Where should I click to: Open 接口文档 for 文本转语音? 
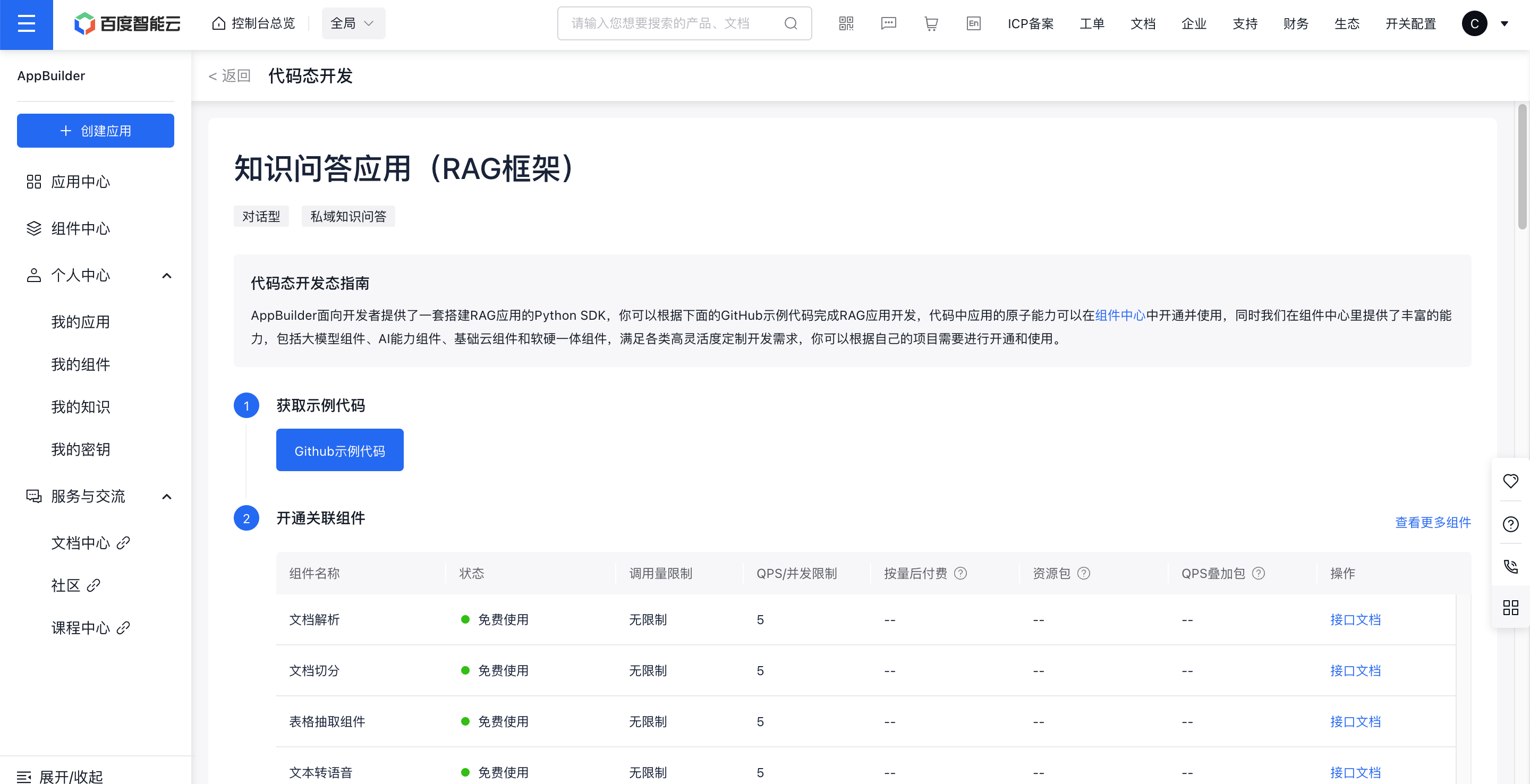1355,773
